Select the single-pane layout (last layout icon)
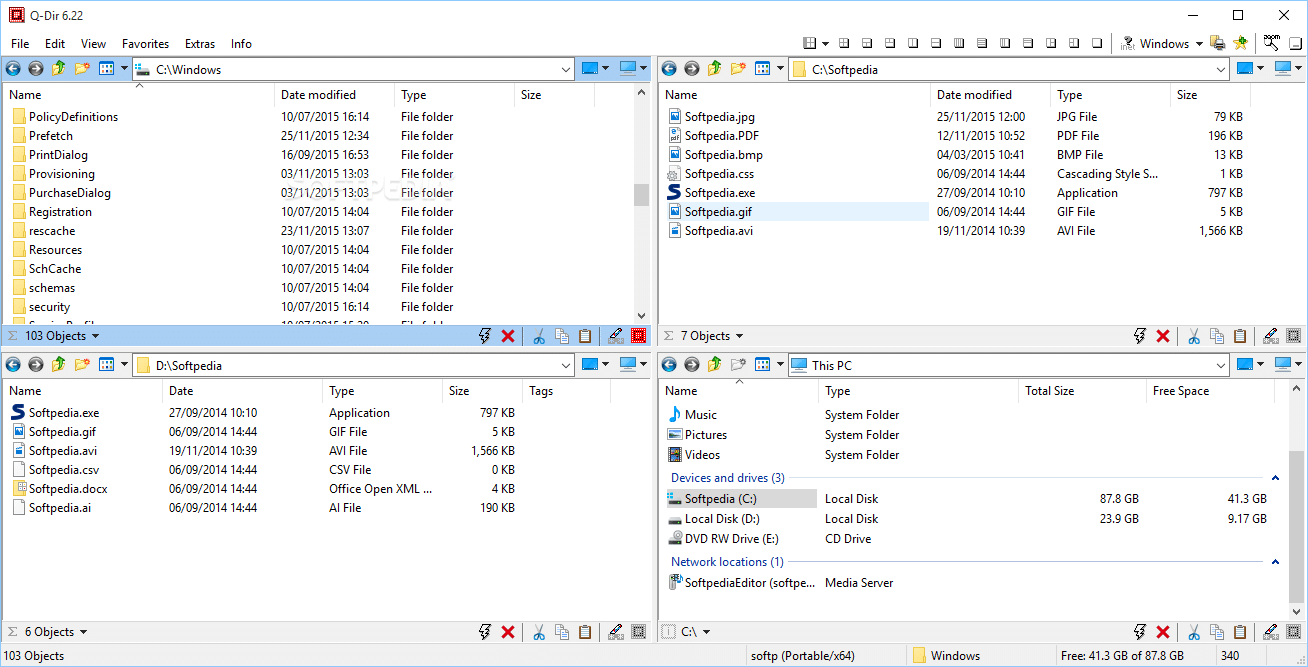 [x=1097, y=43]
